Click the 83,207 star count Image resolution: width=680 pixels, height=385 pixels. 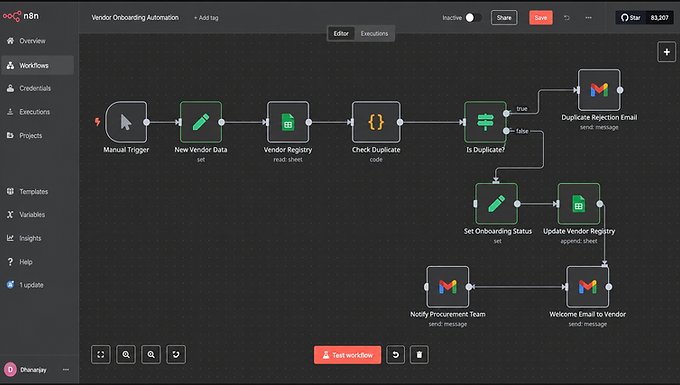pos(659,18)
